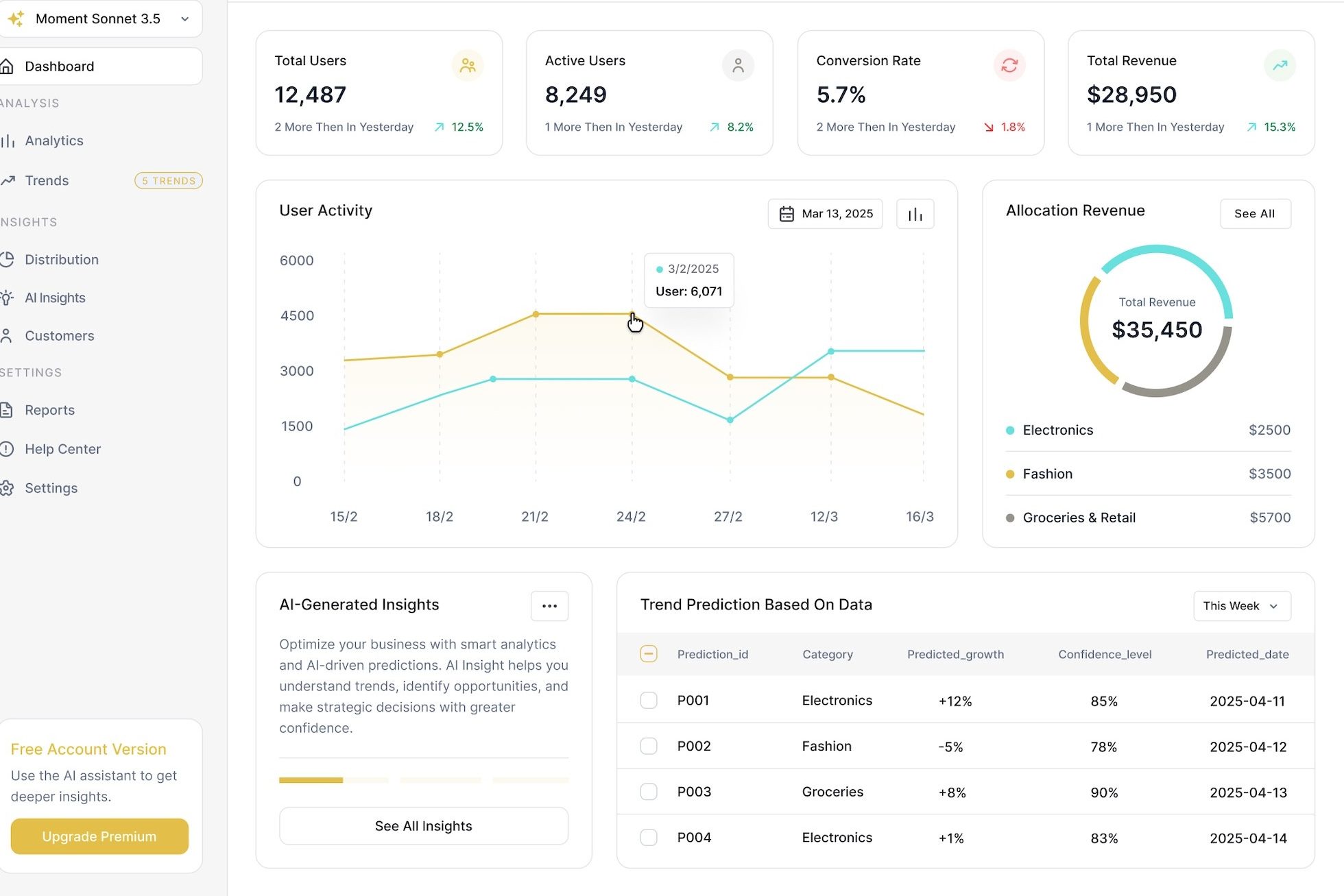Viewport: 1344px width, 896px height.
Task: Open the Trends sidebar item
Action: pyautogui.click(x=47, y=180)
